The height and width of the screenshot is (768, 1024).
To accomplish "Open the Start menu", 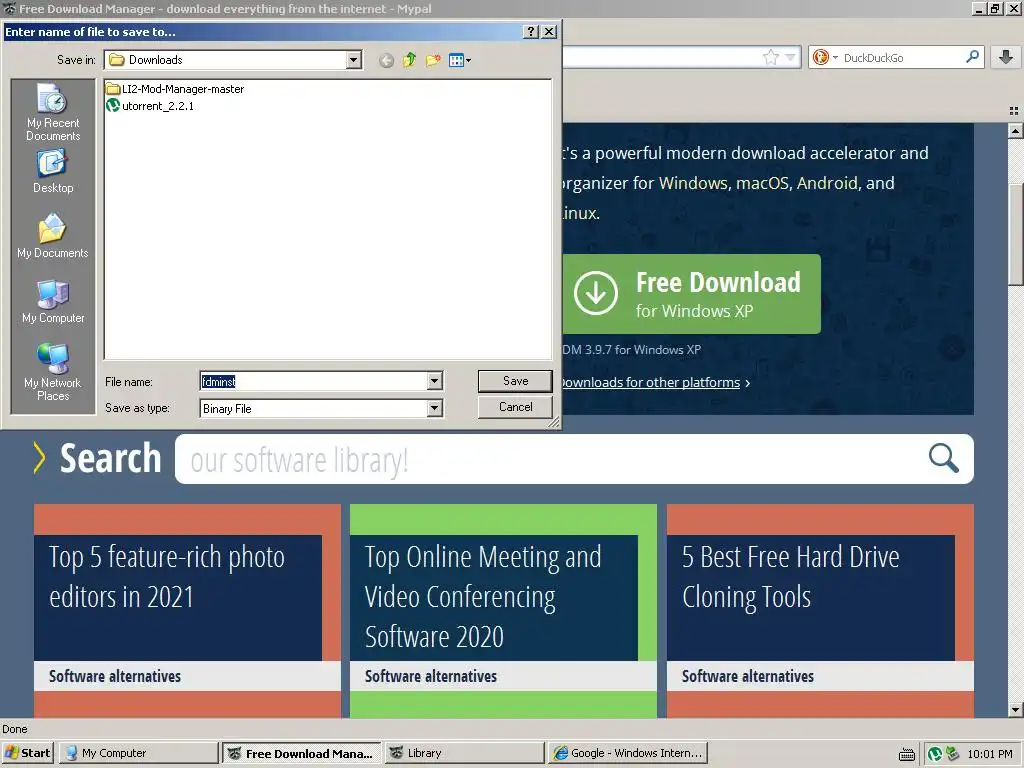I will click(x=27, y=753).
